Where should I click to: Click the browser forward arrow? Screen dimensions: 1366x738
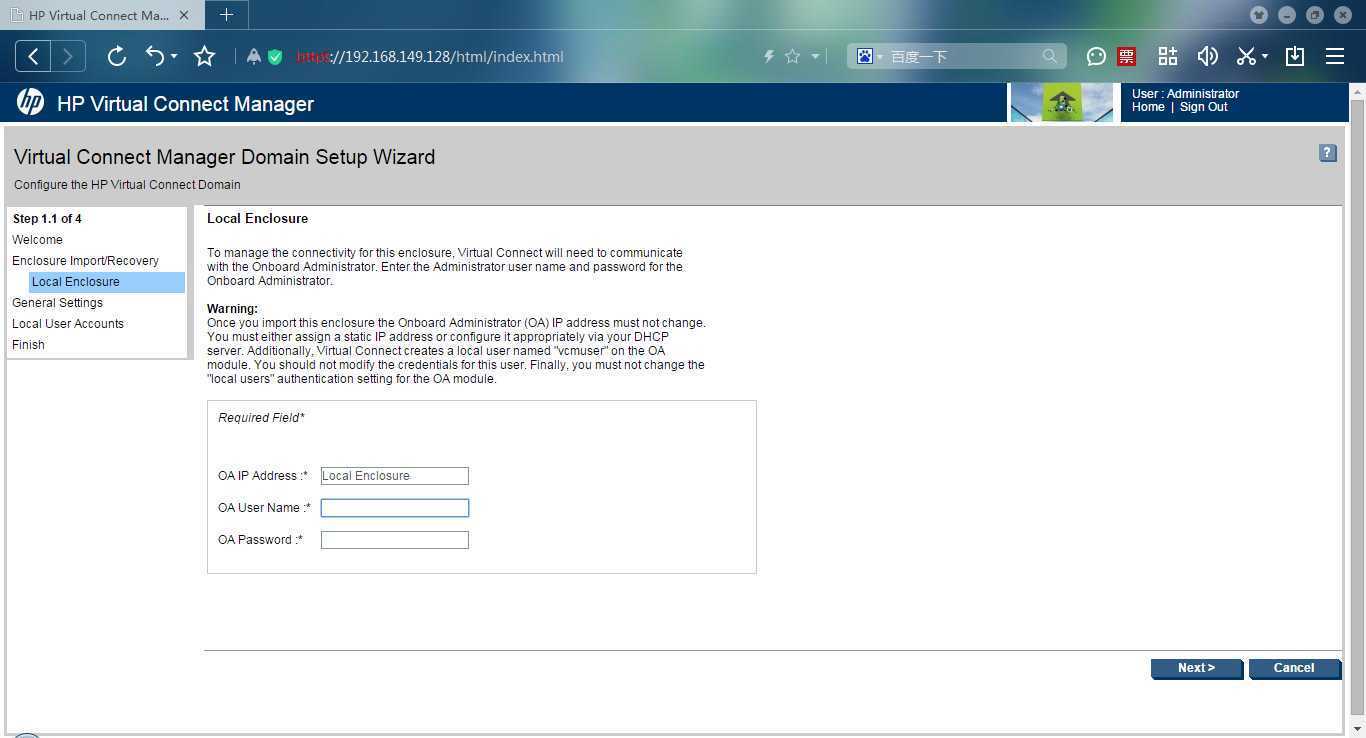[x=68, y=56]
